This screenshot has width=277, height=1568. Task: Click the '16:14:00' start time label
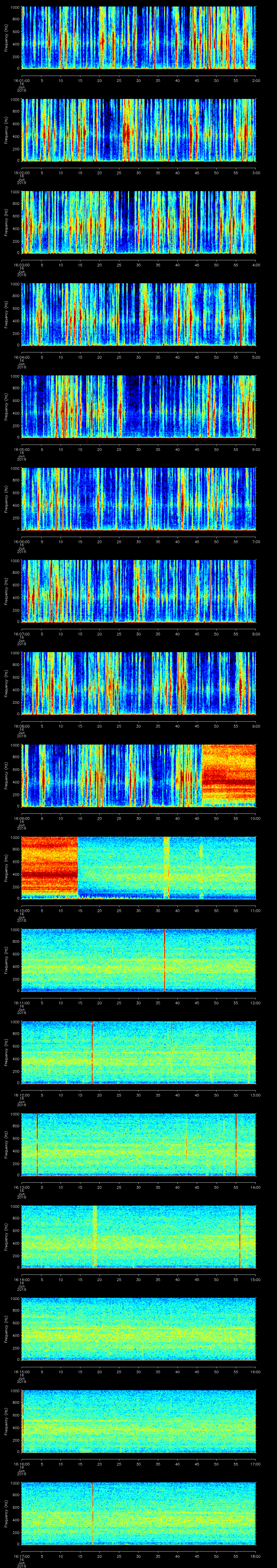pos(22,1279)
